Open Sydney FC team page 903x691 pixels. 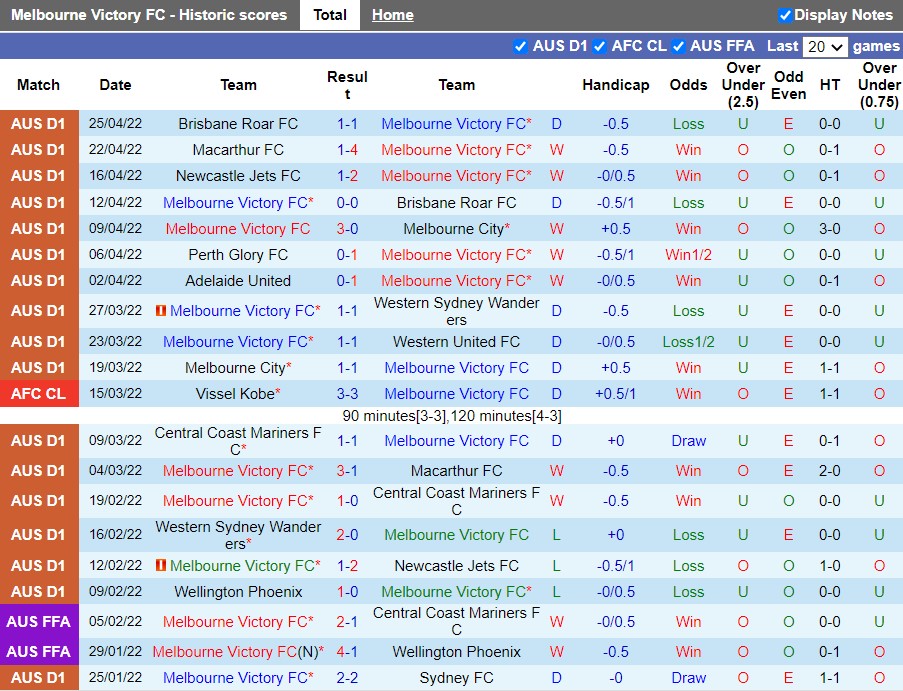456,678
